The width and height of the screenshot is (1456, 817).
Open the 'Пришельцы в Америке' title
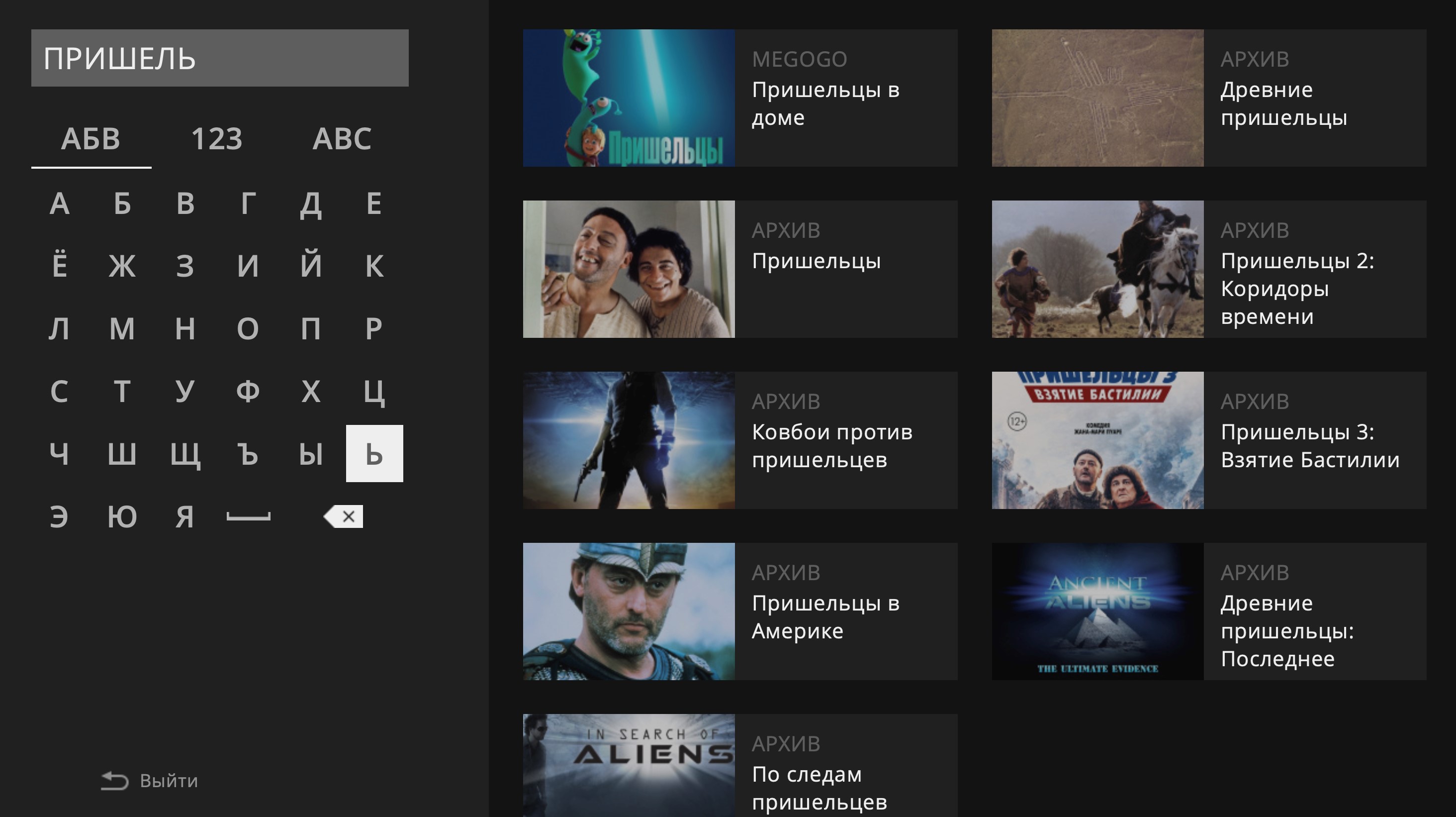826,617
